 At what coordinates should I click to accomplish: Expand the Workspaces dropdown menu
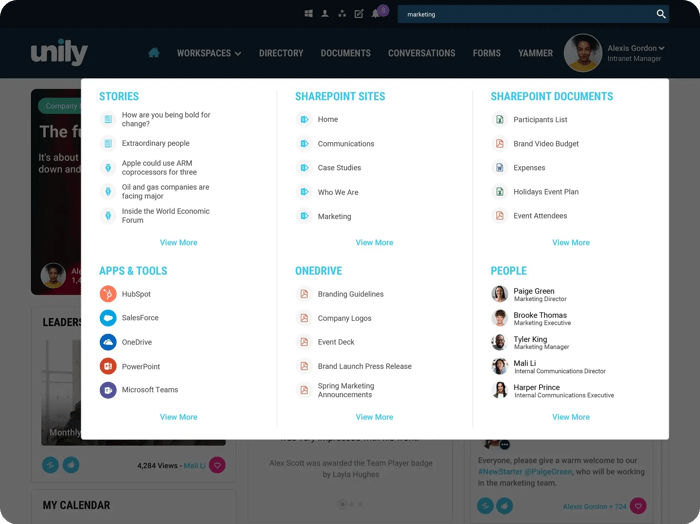pyautogui.click(x=208, y=53)
